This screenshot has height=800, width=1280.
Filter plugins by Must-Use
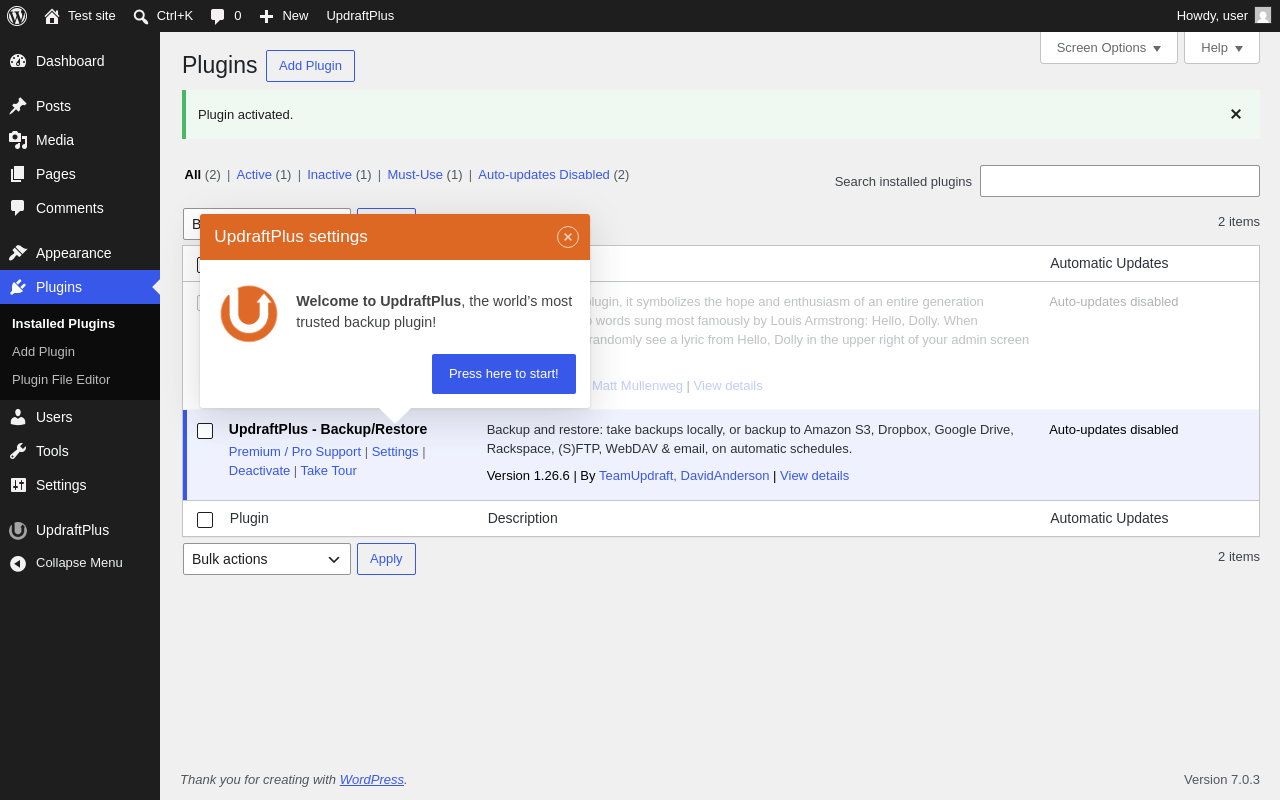415,174
